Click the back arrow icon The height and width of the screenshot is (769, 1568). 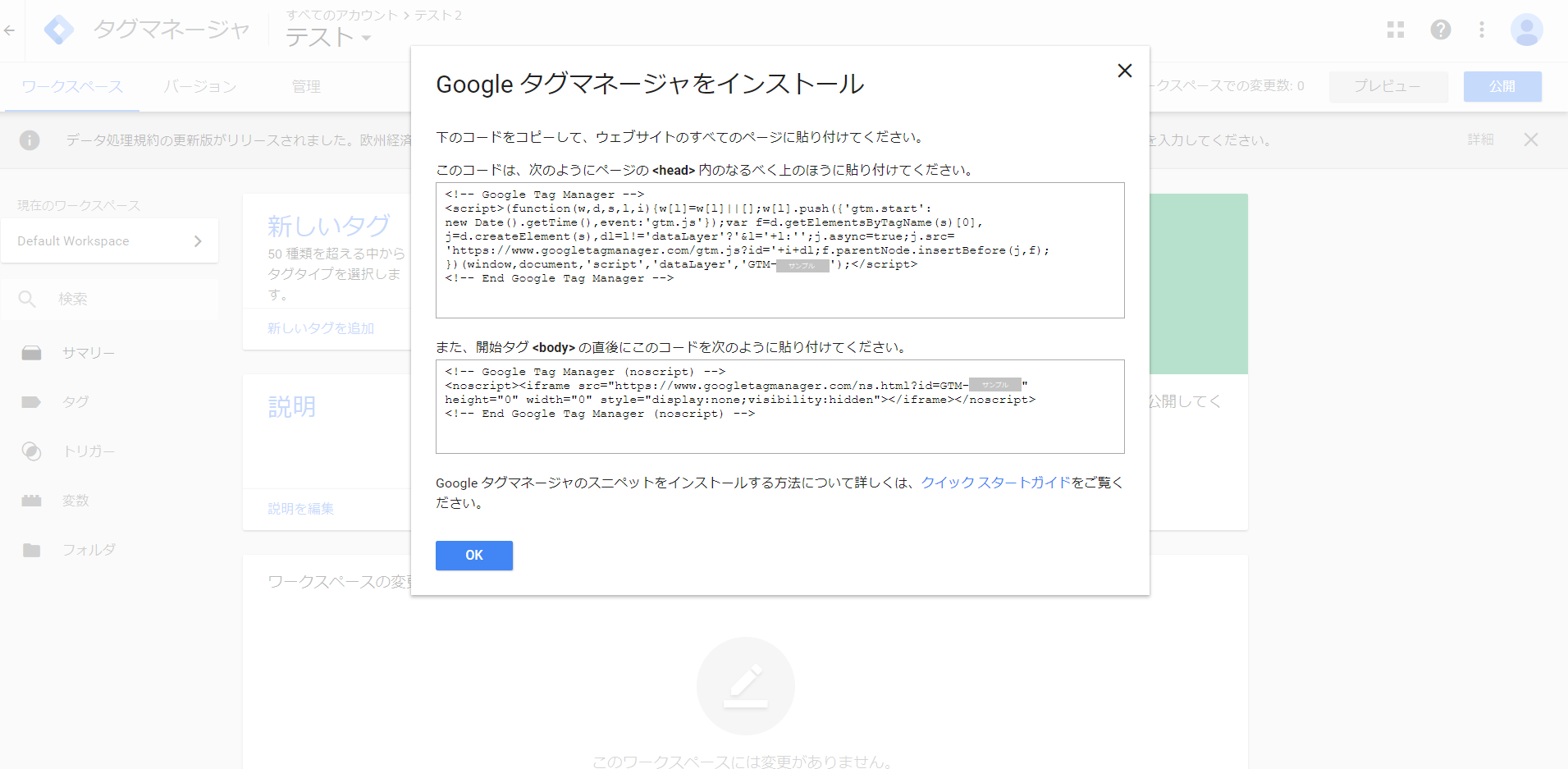pos(10,30)
